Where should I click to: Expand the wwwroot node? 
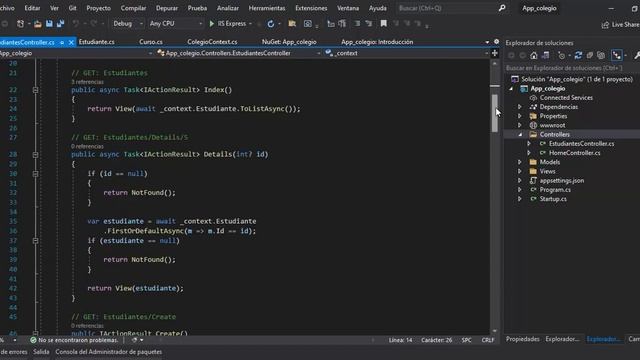tap(520, 125)
